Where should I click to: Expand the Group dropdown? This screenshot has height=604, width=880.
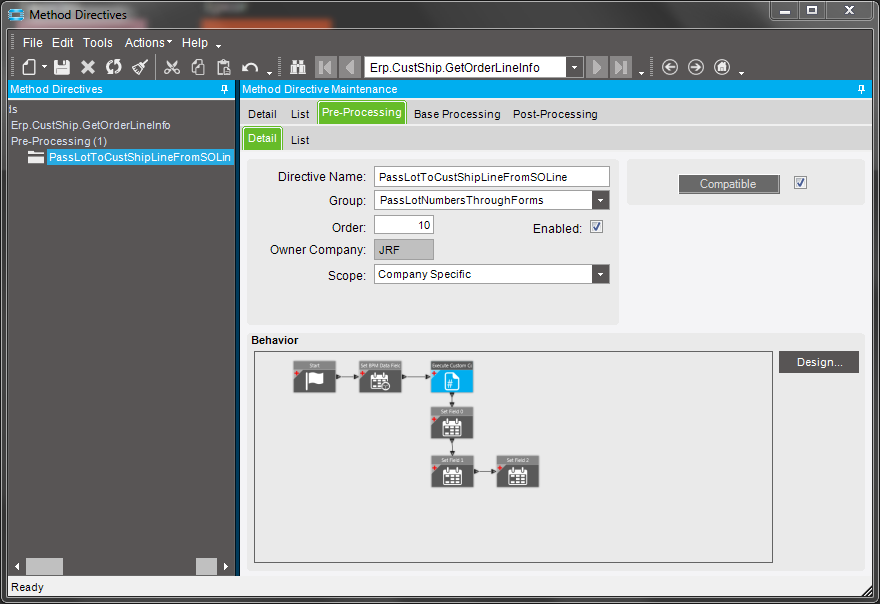point(601,200)
